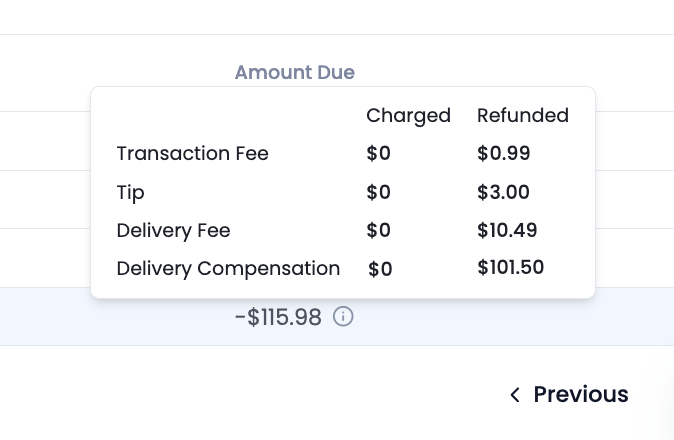The width and height of the screenshot is (674, 440).
Task: Click the $0 charged Delivery Compensation value
Action: [380, 269]
